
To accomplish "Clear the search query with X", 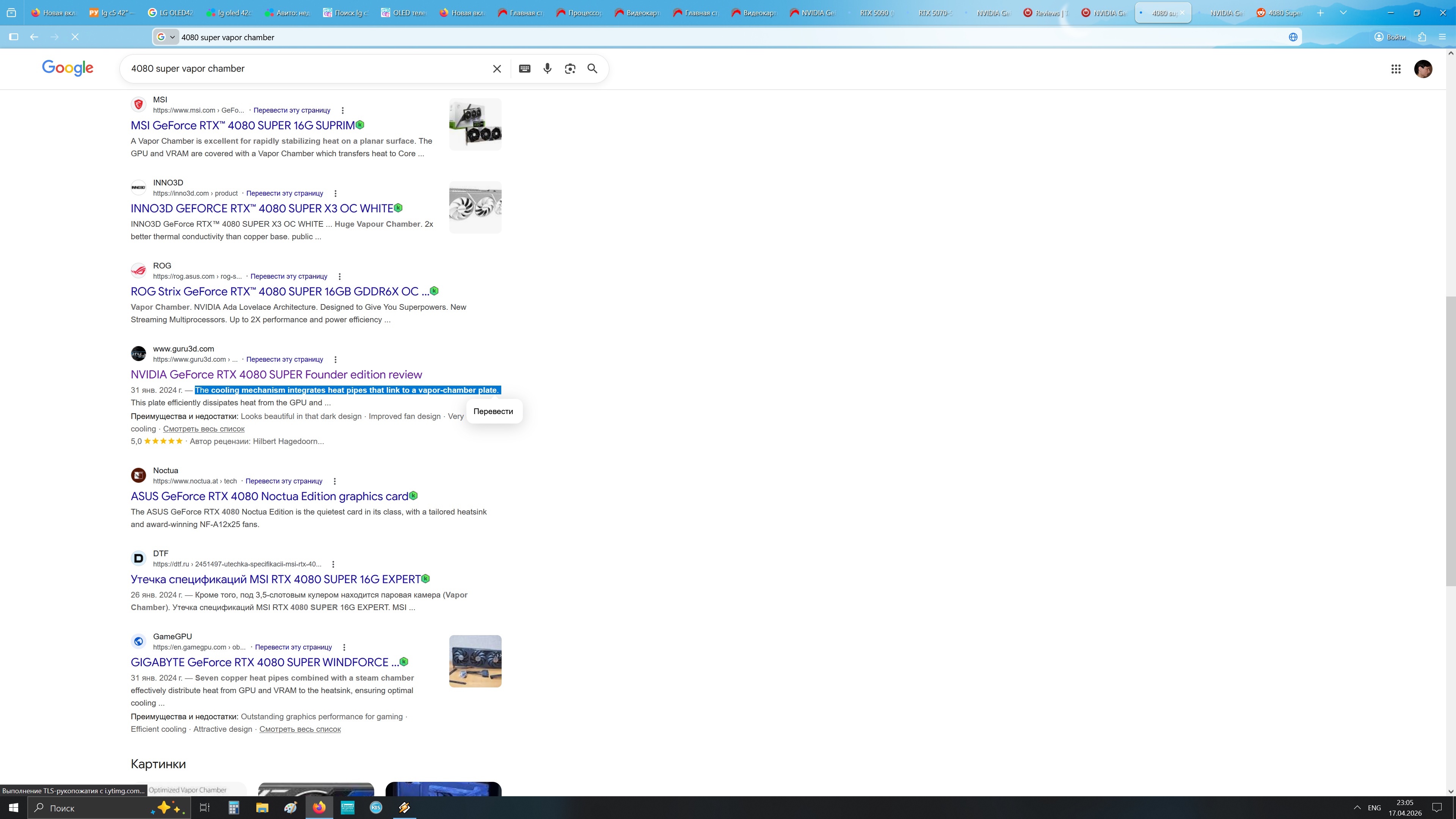I will [x=497, y=68].
